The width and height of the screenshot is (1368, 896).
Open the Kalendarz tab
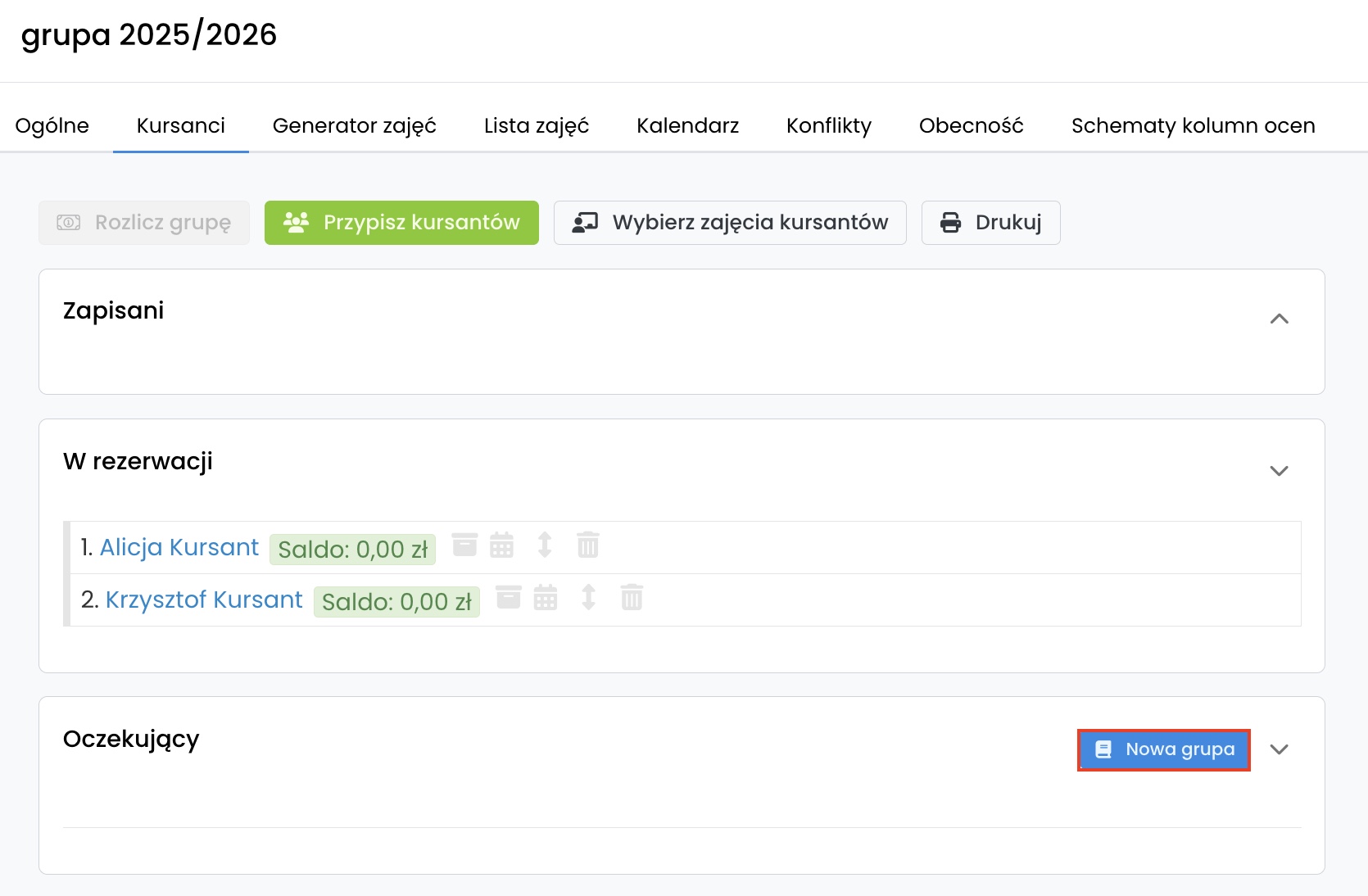click(x=687, y=125)
